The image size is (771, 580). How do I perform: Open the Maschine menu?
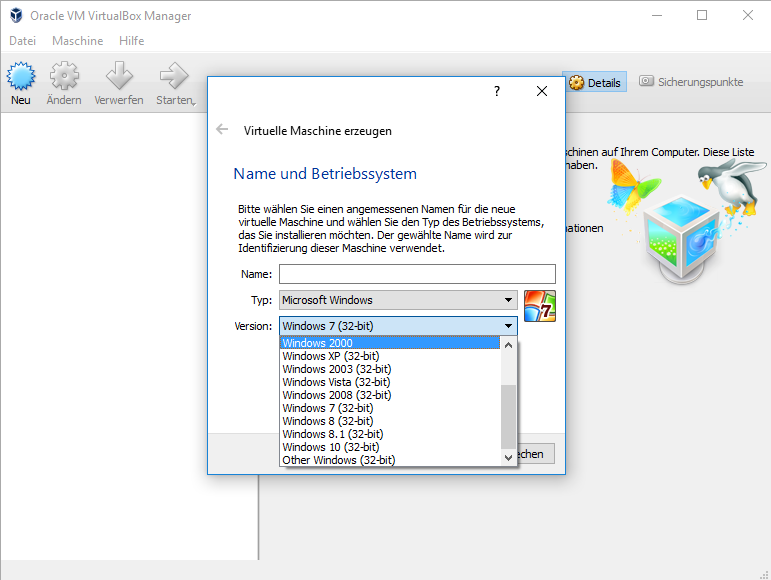pos(78,41)
